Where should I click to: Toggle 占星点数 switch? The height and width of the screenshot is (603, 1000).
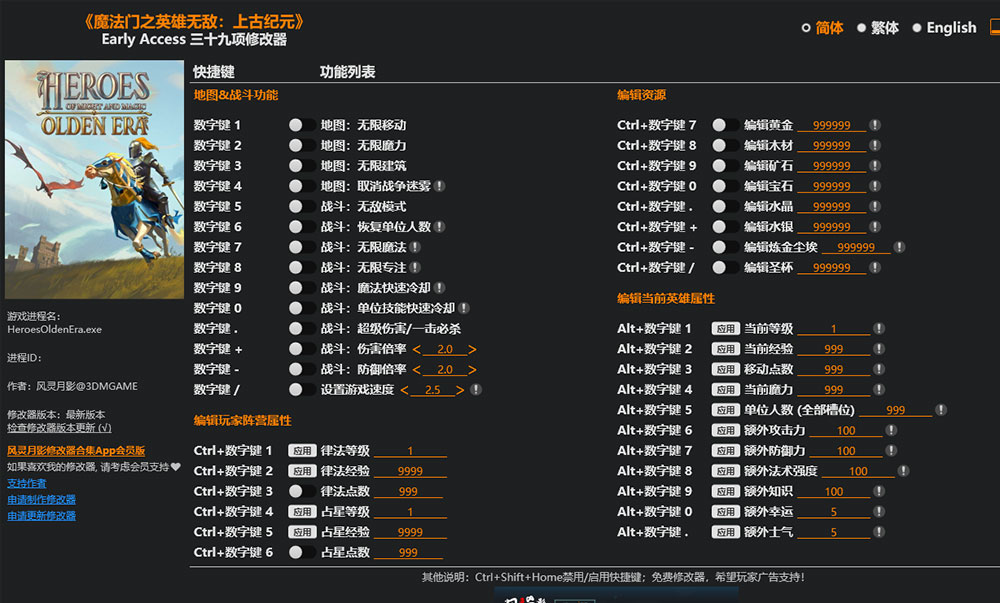301,552
